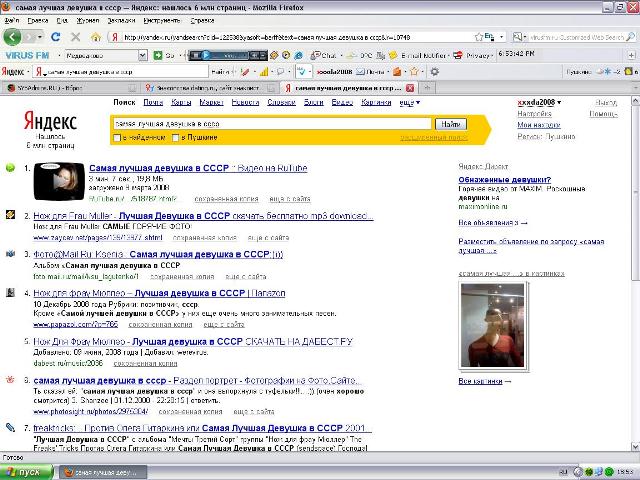
Task: Tick the 'в найденном' checkbox
Action: 117,138
